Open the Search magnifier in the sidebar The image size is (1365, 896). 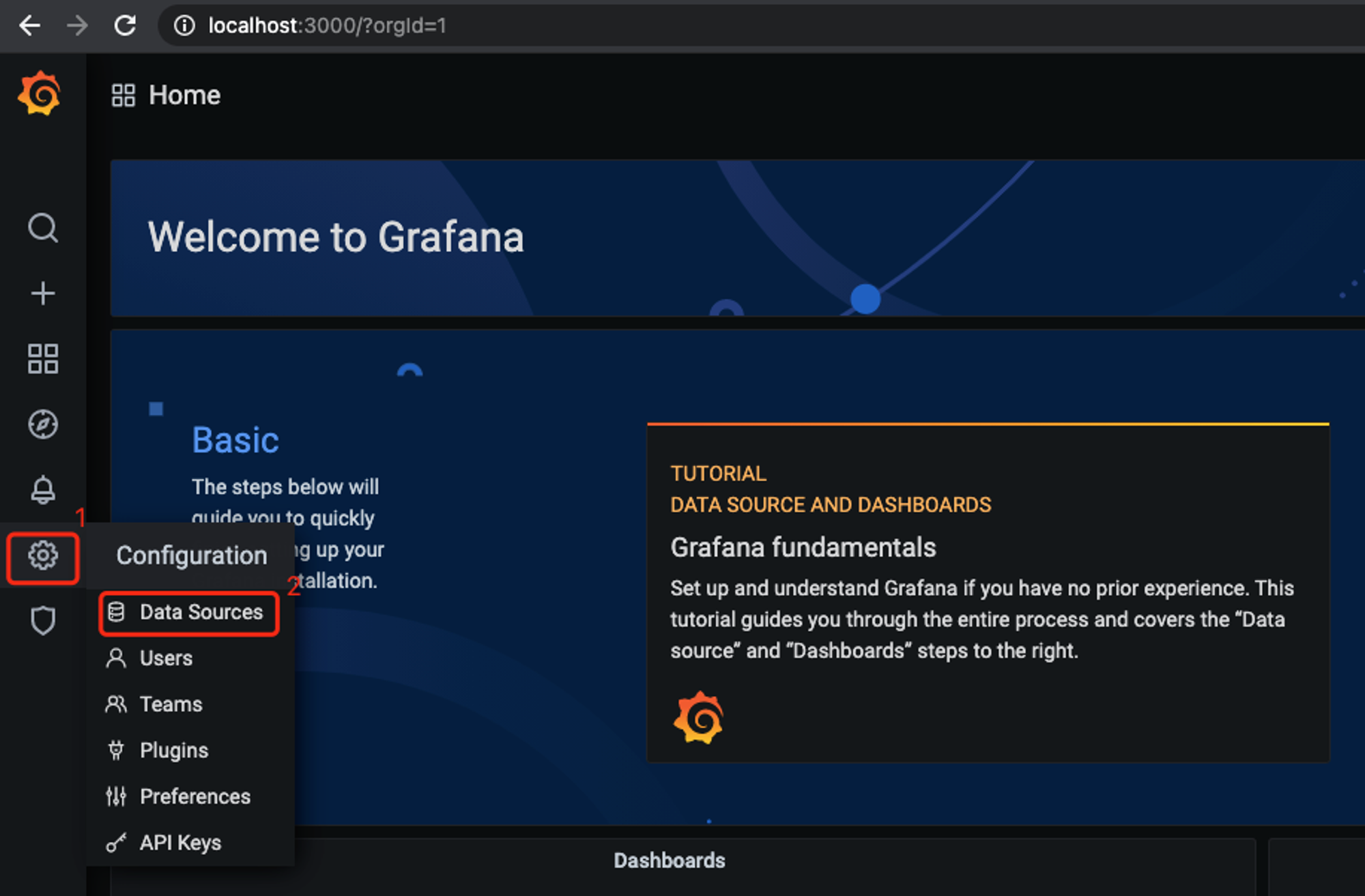(x=42, y=228)
